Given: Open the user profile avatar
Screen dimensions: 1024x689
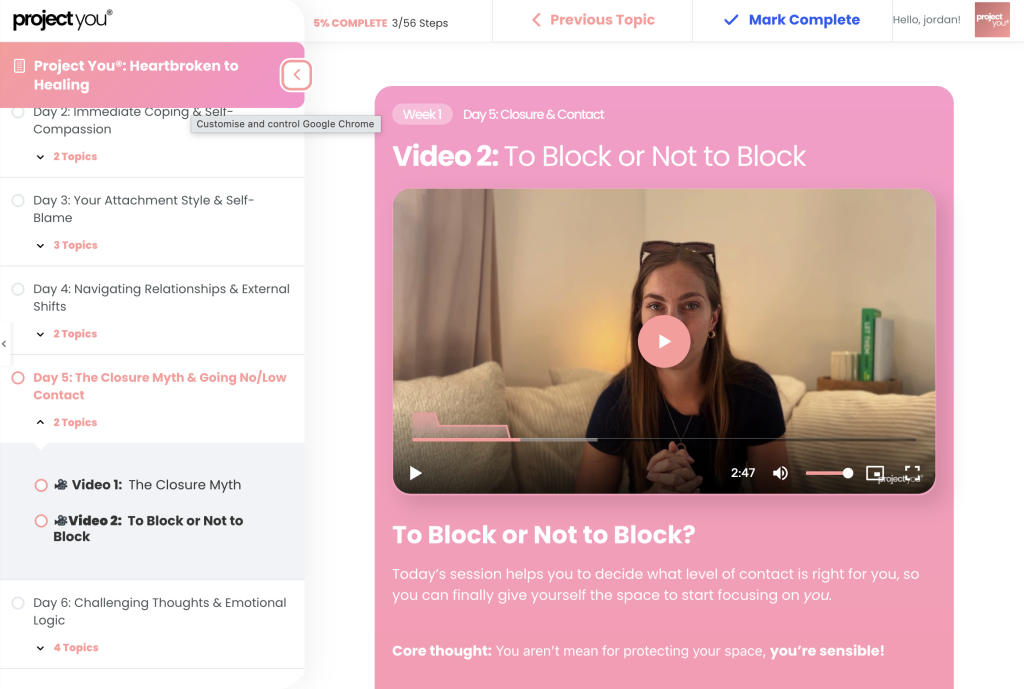Looking at the screenshot, I should [x=992, y=20].
